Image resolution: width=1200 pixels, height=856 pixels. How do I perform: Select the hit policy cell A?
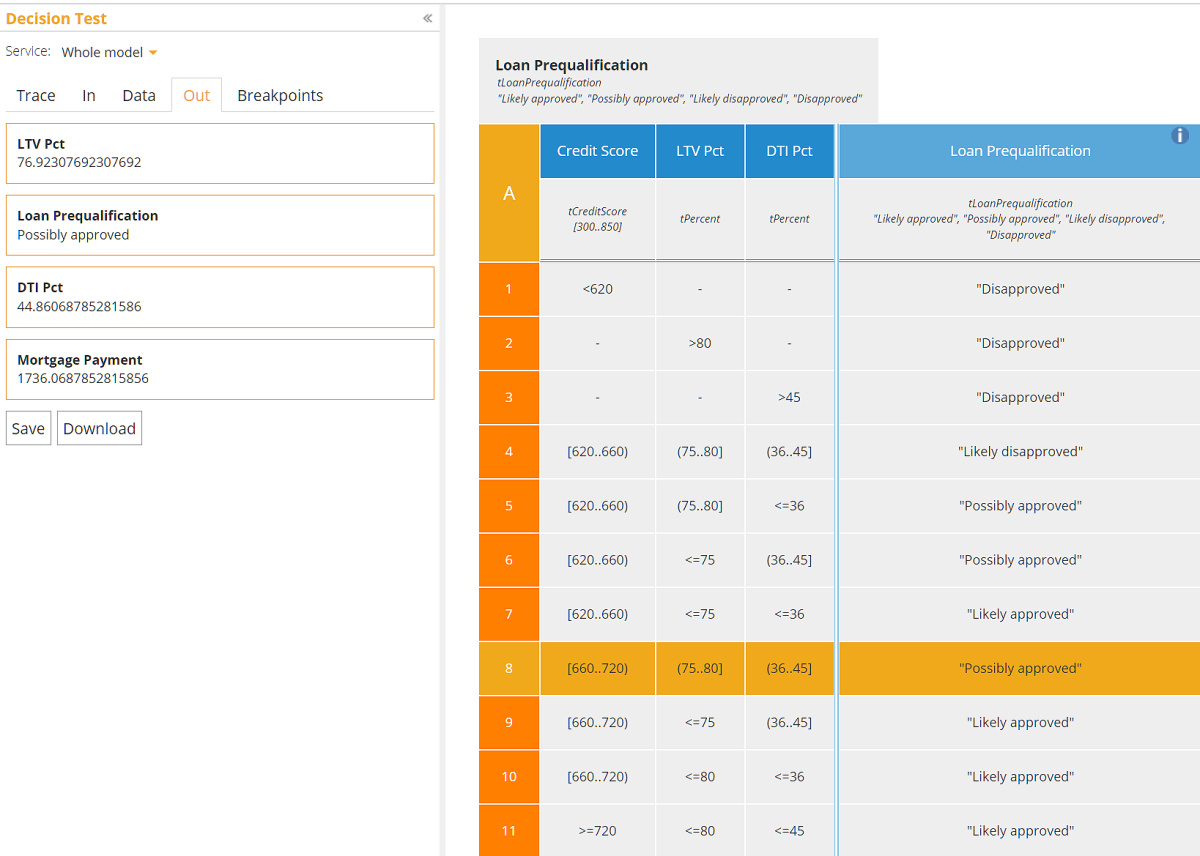click(509, 193)
